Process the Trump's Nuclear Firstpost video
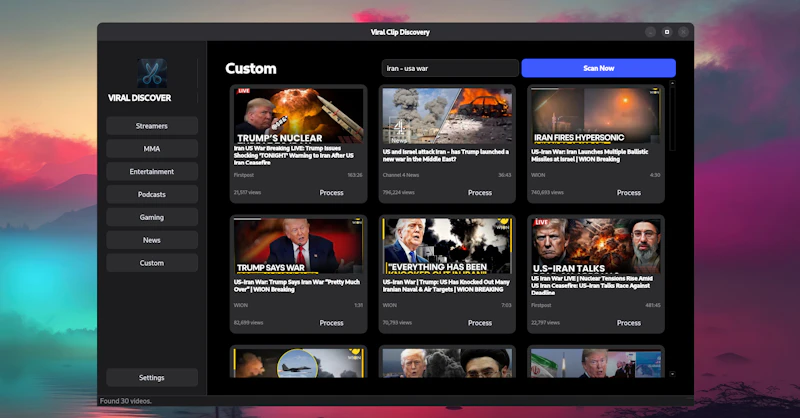This screenshot has width=800, height=418. 331,193
